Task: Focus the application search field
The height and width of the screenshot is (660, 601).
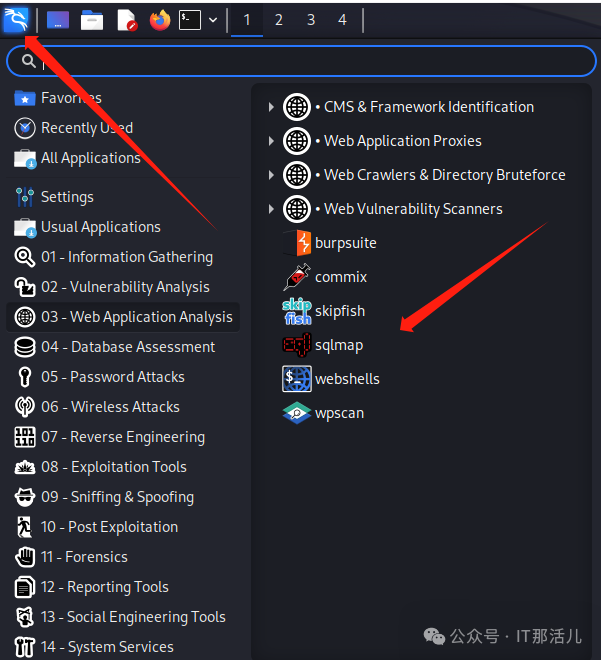Action: (301, 61)
